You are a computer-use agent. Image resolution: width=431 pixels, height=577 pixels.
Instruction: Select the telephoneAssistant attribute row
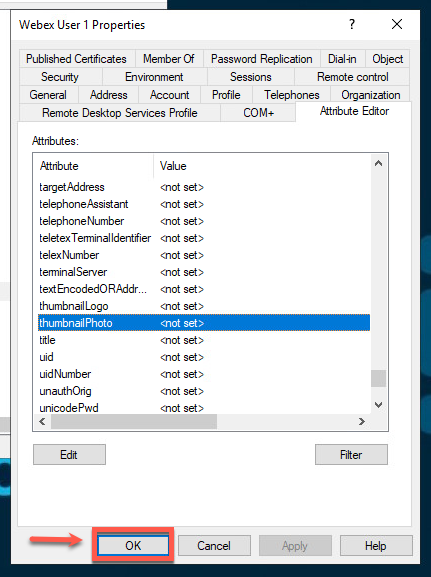[204, 204]
